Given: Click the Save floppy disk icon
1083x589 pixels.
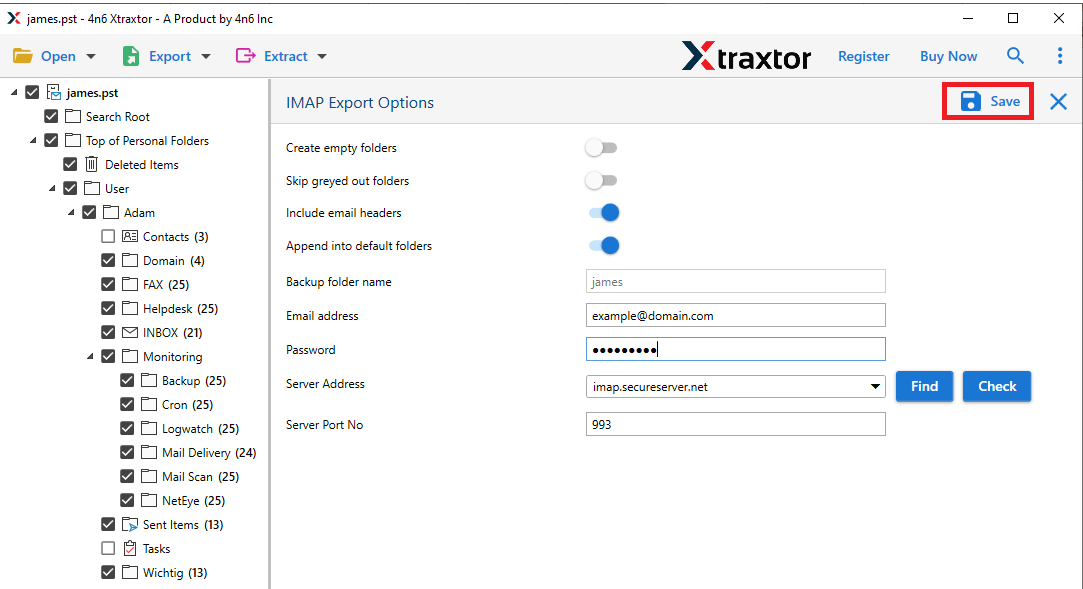Looking at the screenshot, I should click(970, 101).
